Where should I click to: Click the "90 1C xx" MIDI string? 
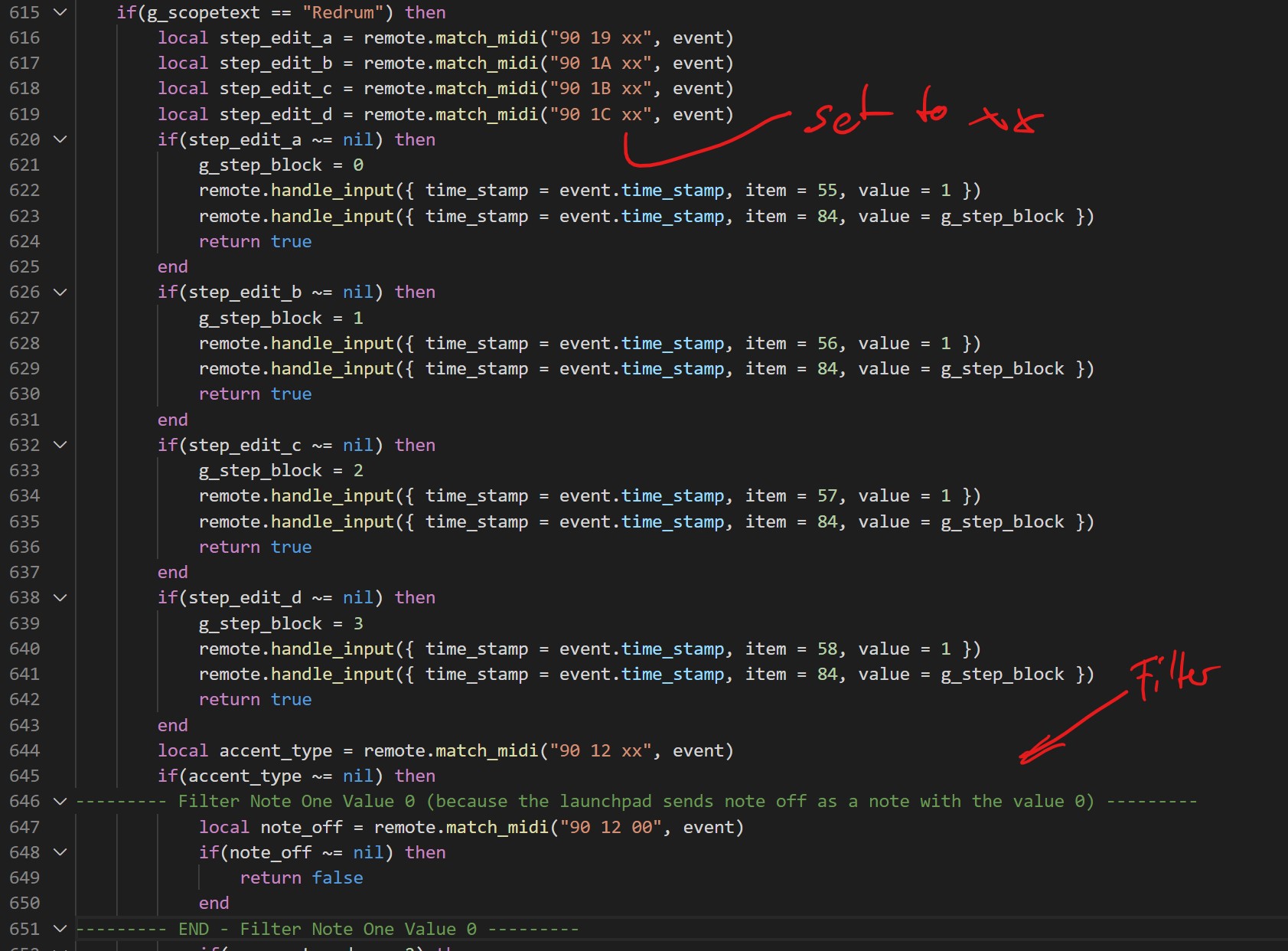click(x=601, y=114)
